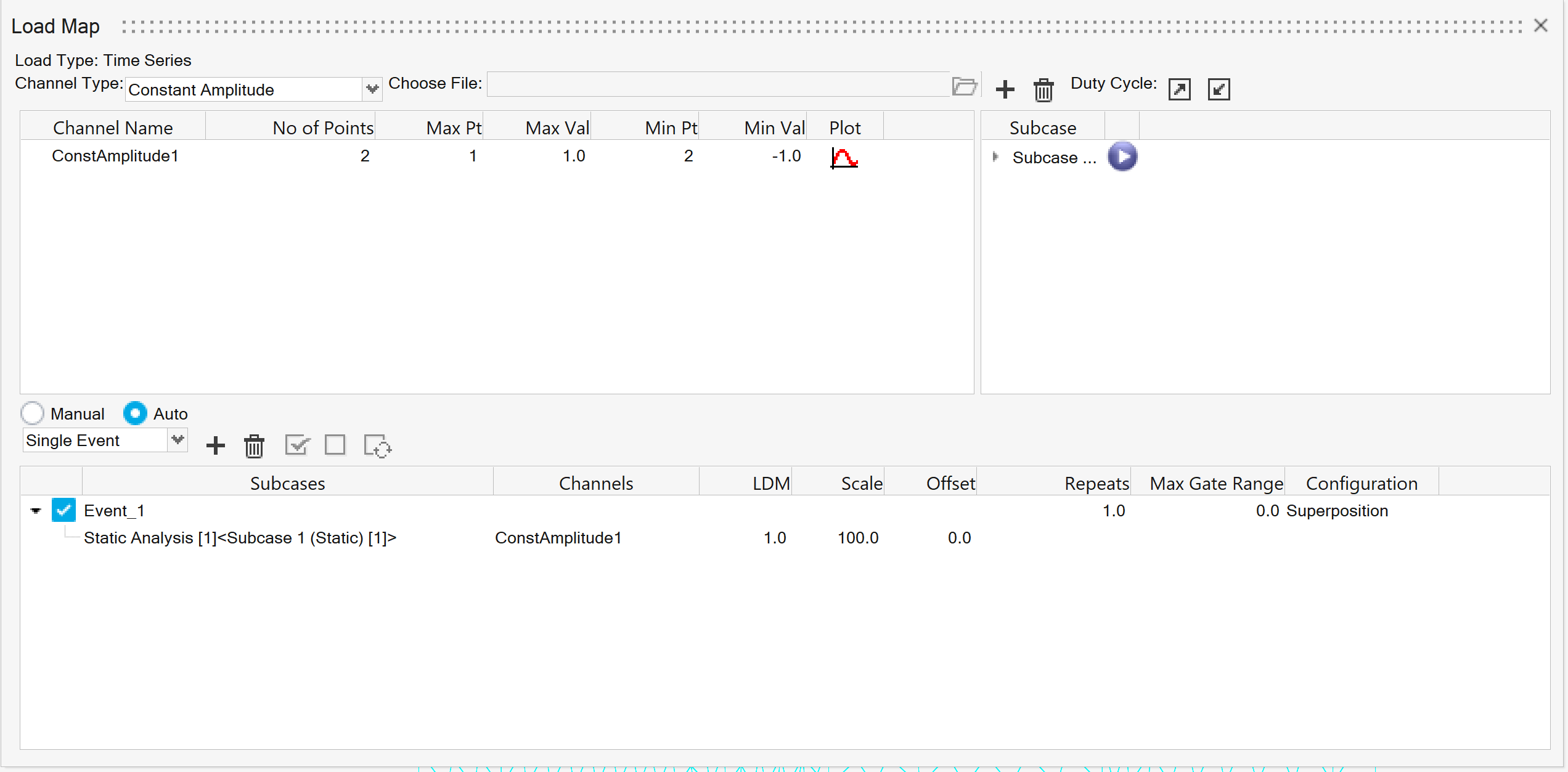This screenshot has width=1568, height=772.
Task: Add new event with lower plus icon
Action: click(215, 445)
